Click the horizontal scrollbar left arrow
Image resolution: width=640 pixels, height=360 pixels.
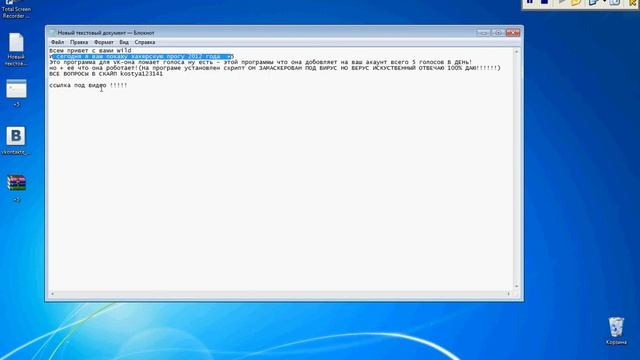(52, 293)
